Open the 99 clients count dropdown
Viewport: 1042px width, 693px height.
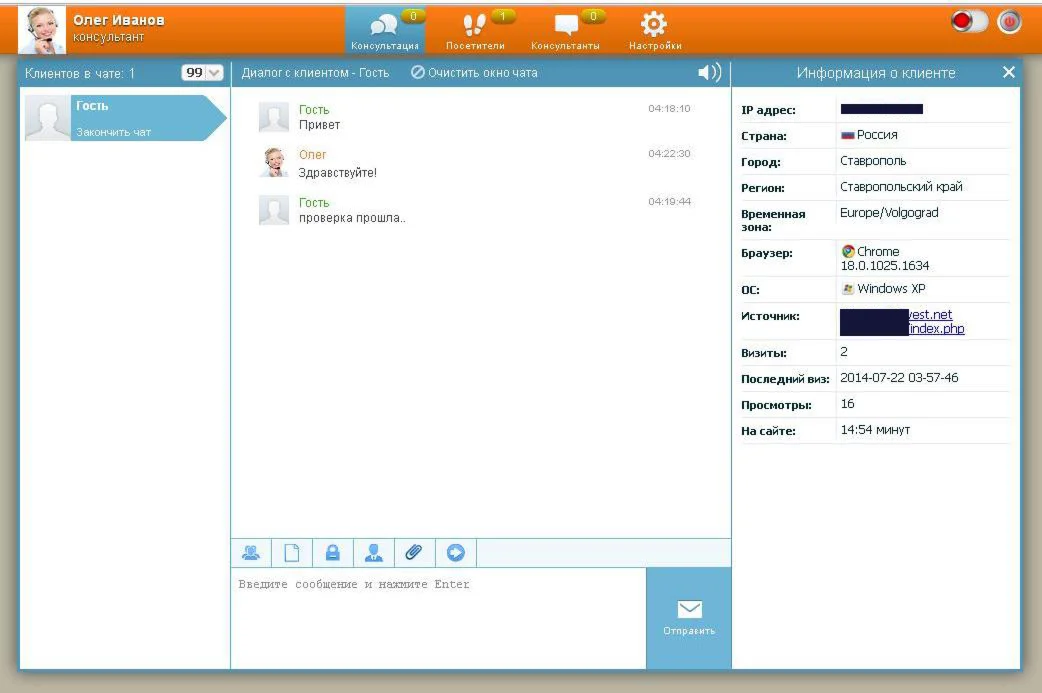[x=201, y=73]
